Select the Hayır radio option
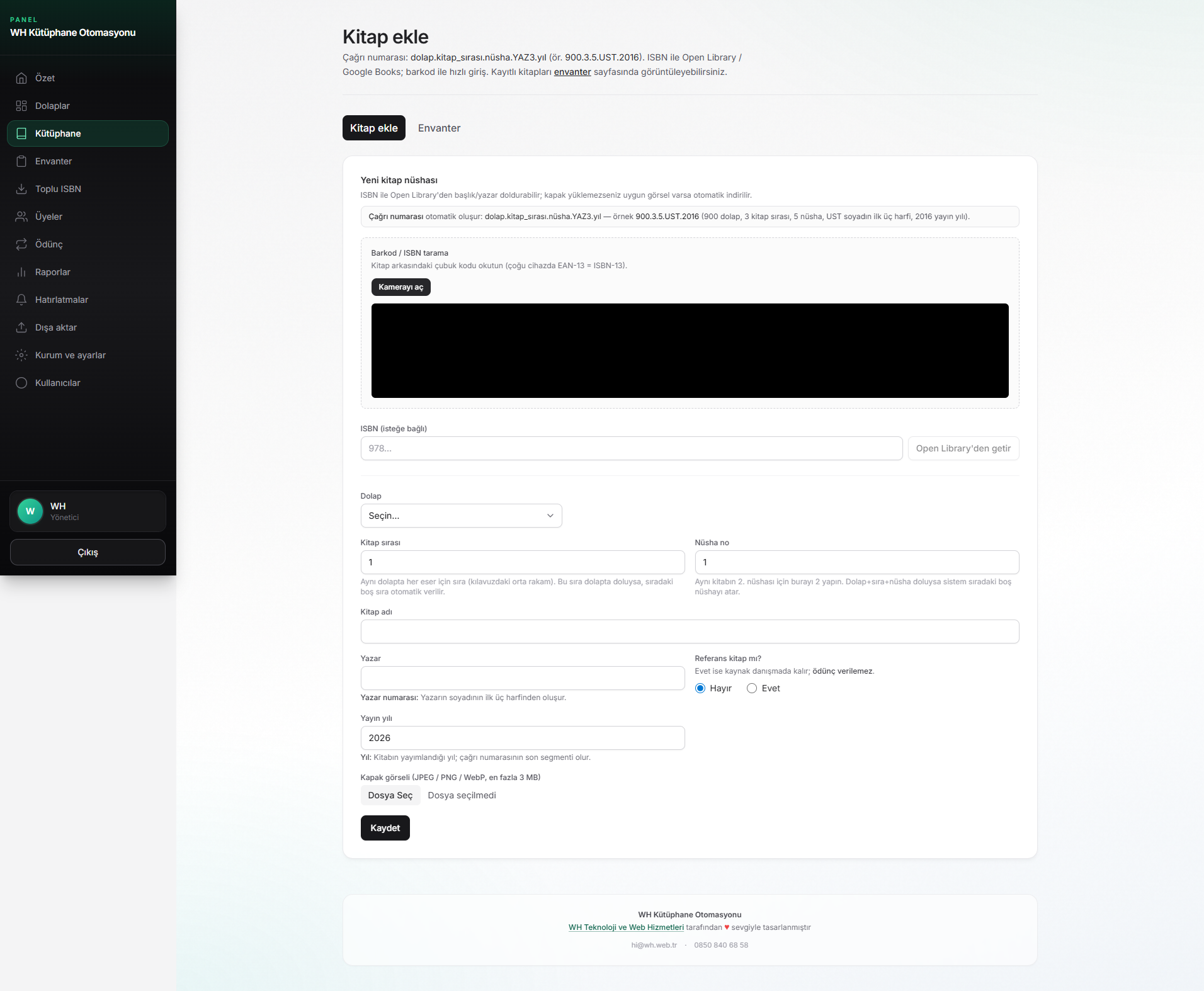Image resolution: width=1204 pixels, height=991 pixels. pos(700,688)
